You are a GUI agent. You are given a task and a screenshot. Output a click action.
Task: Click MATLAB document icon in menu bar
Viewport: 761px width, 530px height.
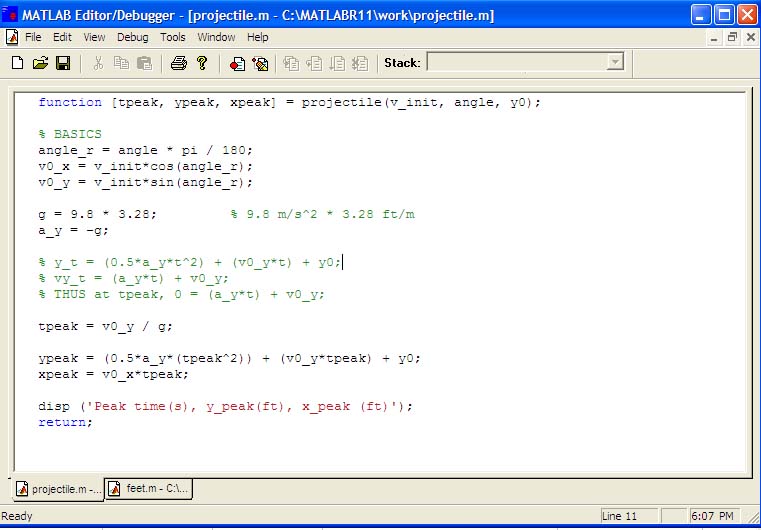[x=12, y=37]
